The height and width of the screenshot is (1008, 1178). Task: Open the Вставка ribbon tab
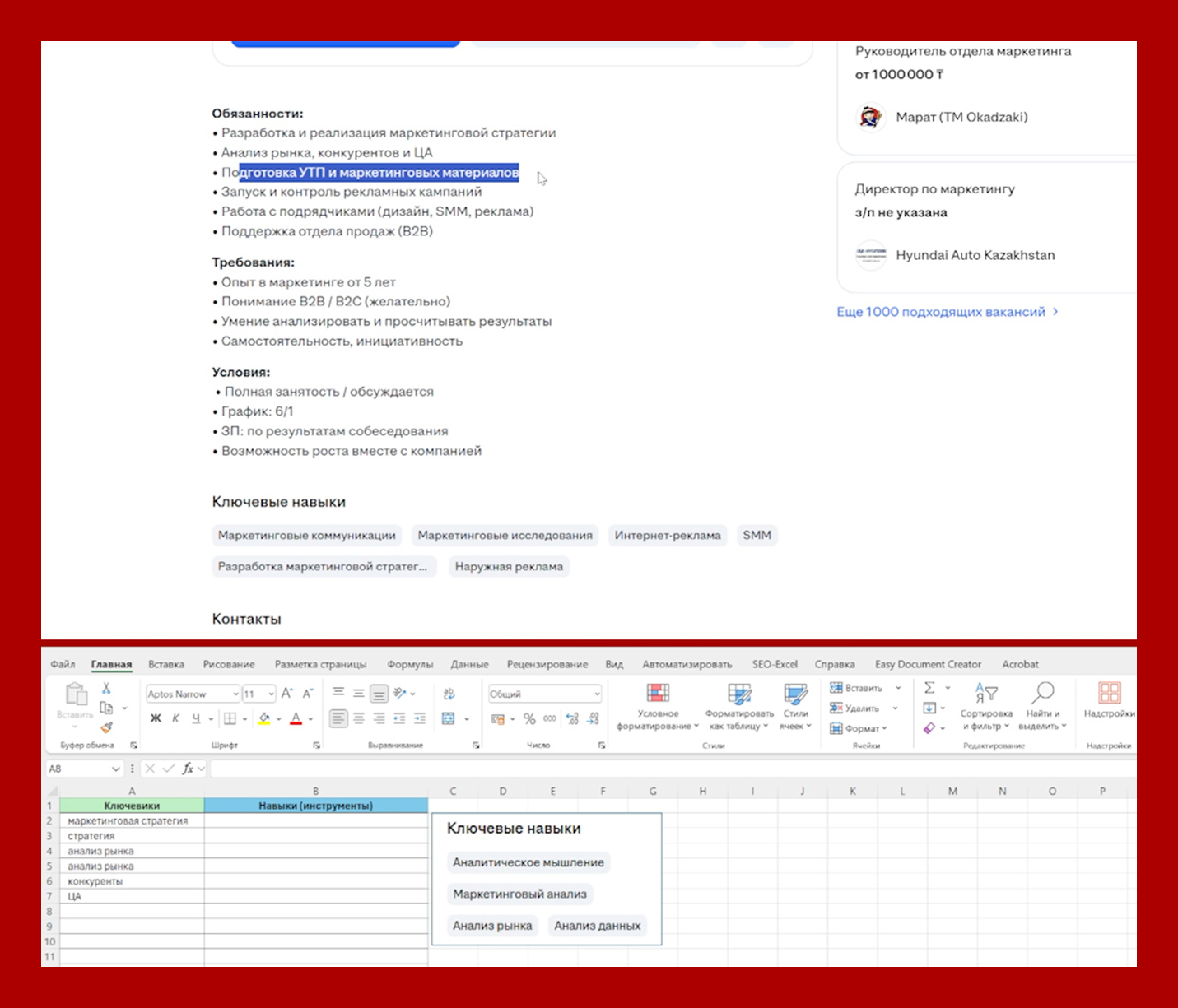[x=166, y=664]
